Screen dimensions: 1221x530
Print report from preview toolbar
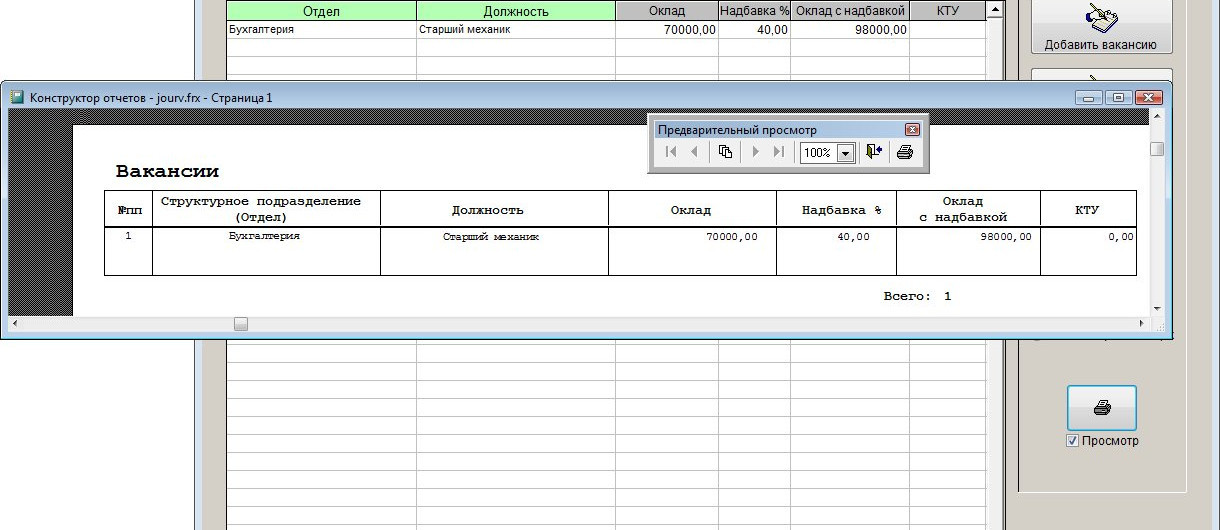(904, 152)
